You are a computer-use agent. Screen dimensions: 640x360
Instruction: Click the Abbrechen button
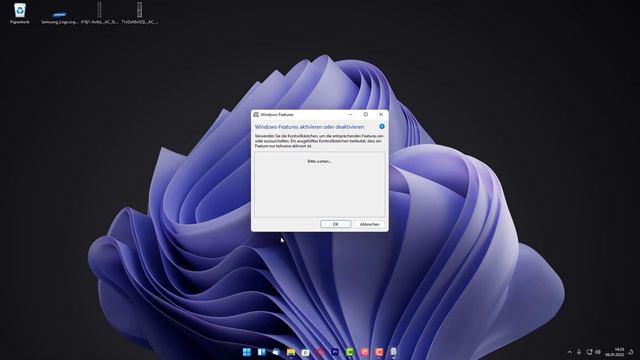click(x=369, y=224)
